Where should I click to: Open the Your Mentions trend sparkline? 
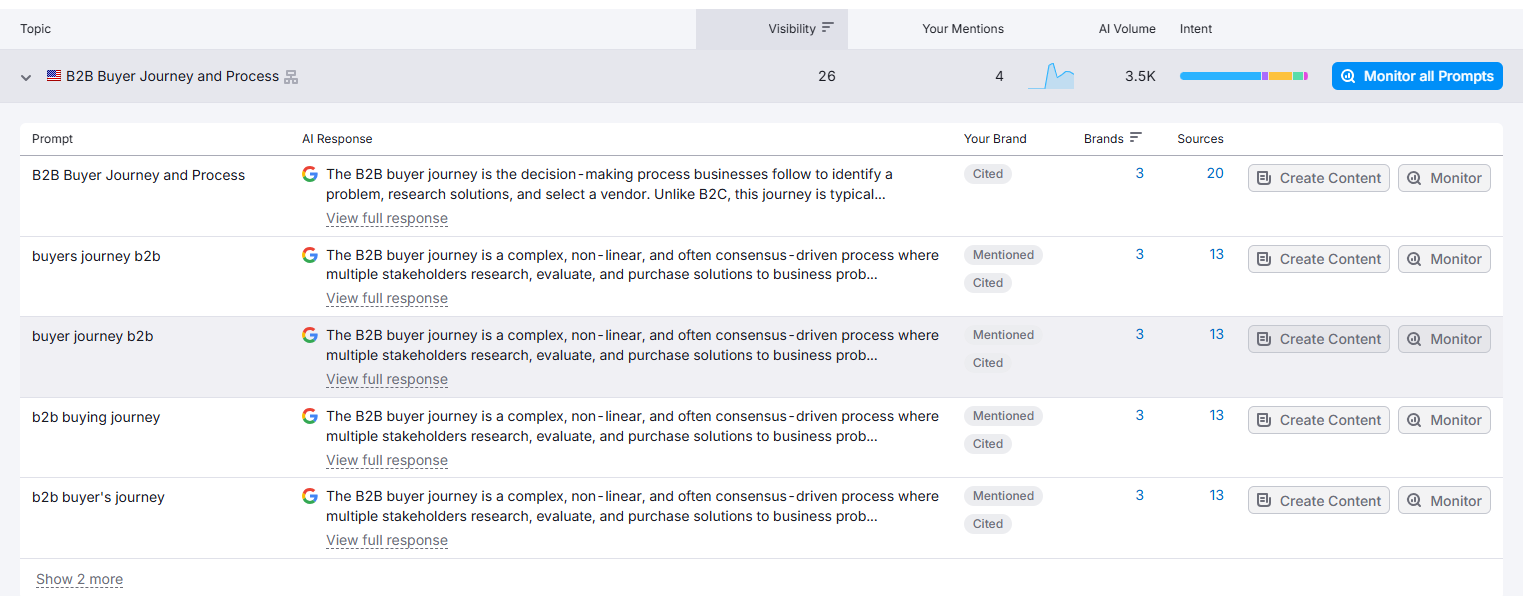pyautogui.click(x=1051, y=76)
